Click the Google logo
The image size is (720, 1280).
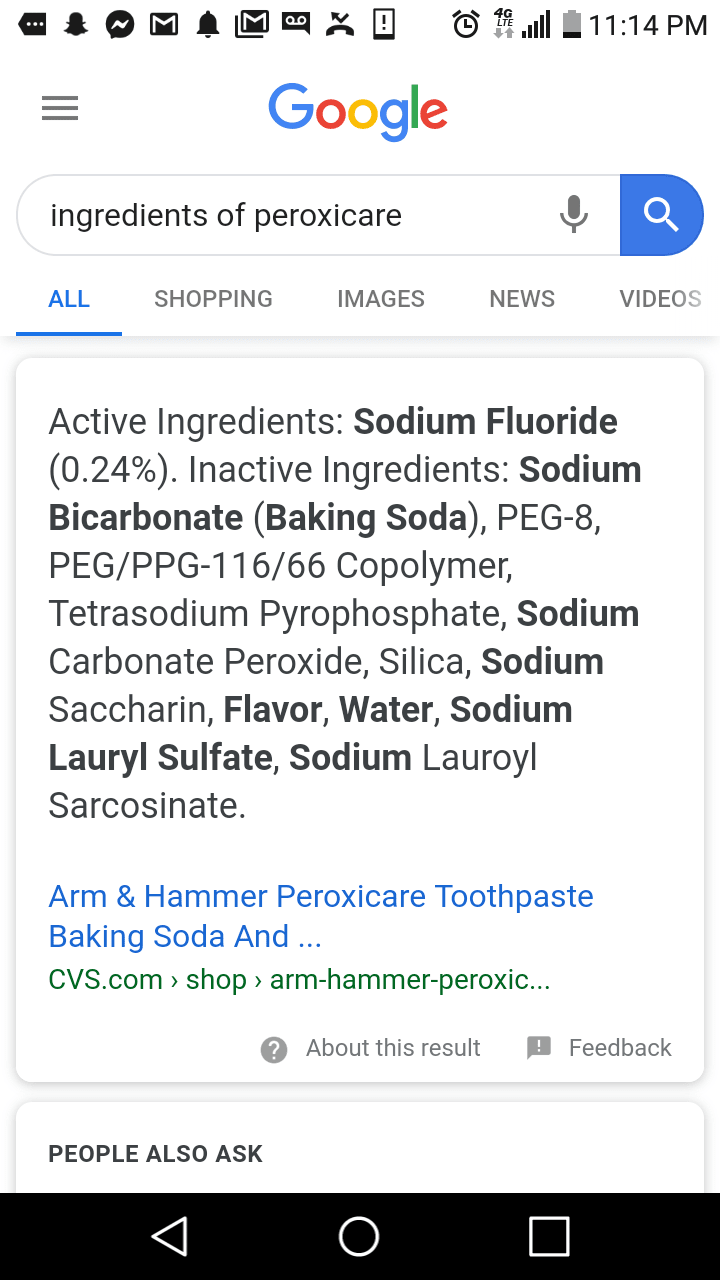(x=358, y=110)
